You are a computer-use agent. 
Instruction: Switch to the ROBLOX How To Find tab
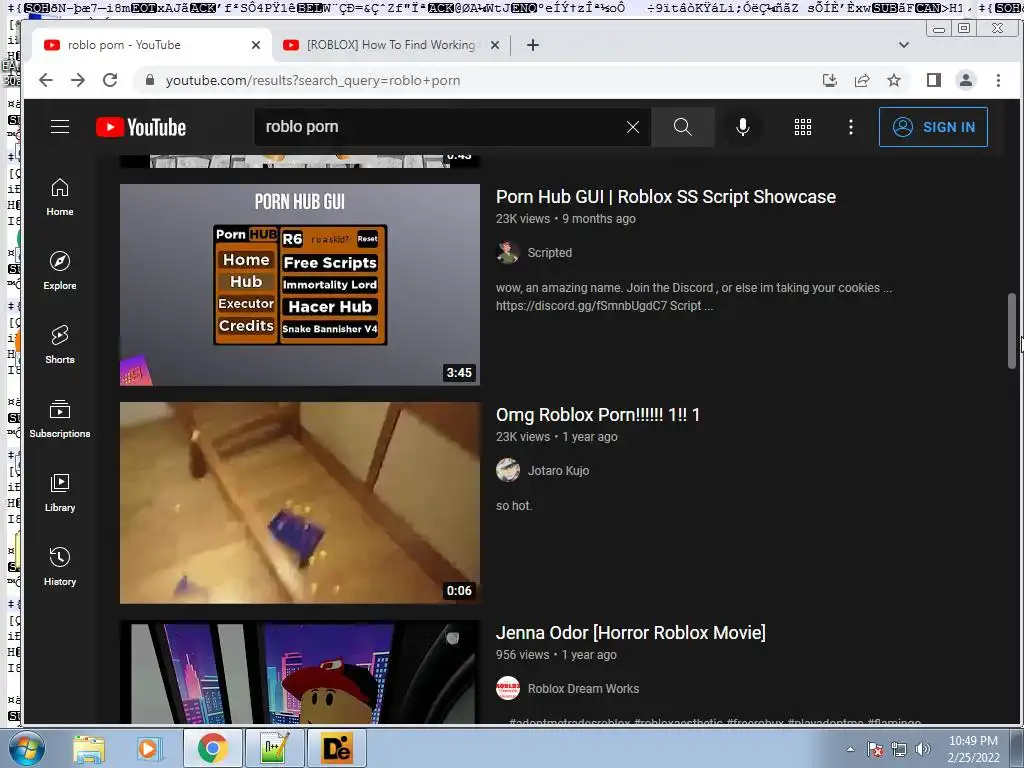pos(391,45)
